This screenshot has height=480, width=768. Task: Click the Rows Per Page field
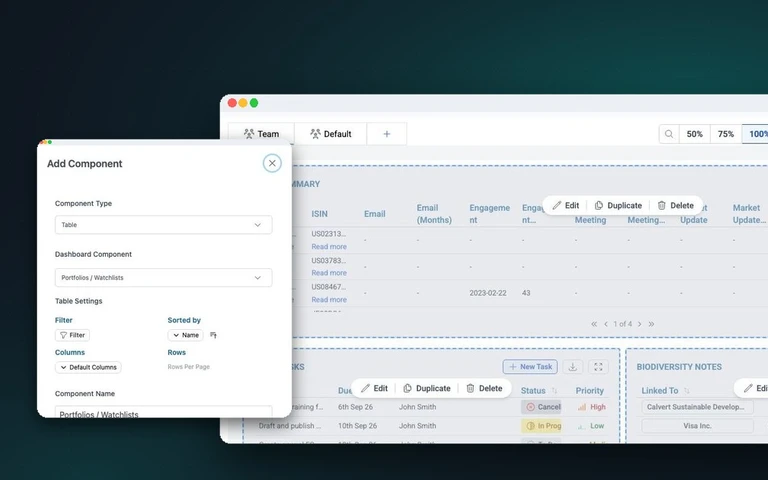[x=189, y=367]
